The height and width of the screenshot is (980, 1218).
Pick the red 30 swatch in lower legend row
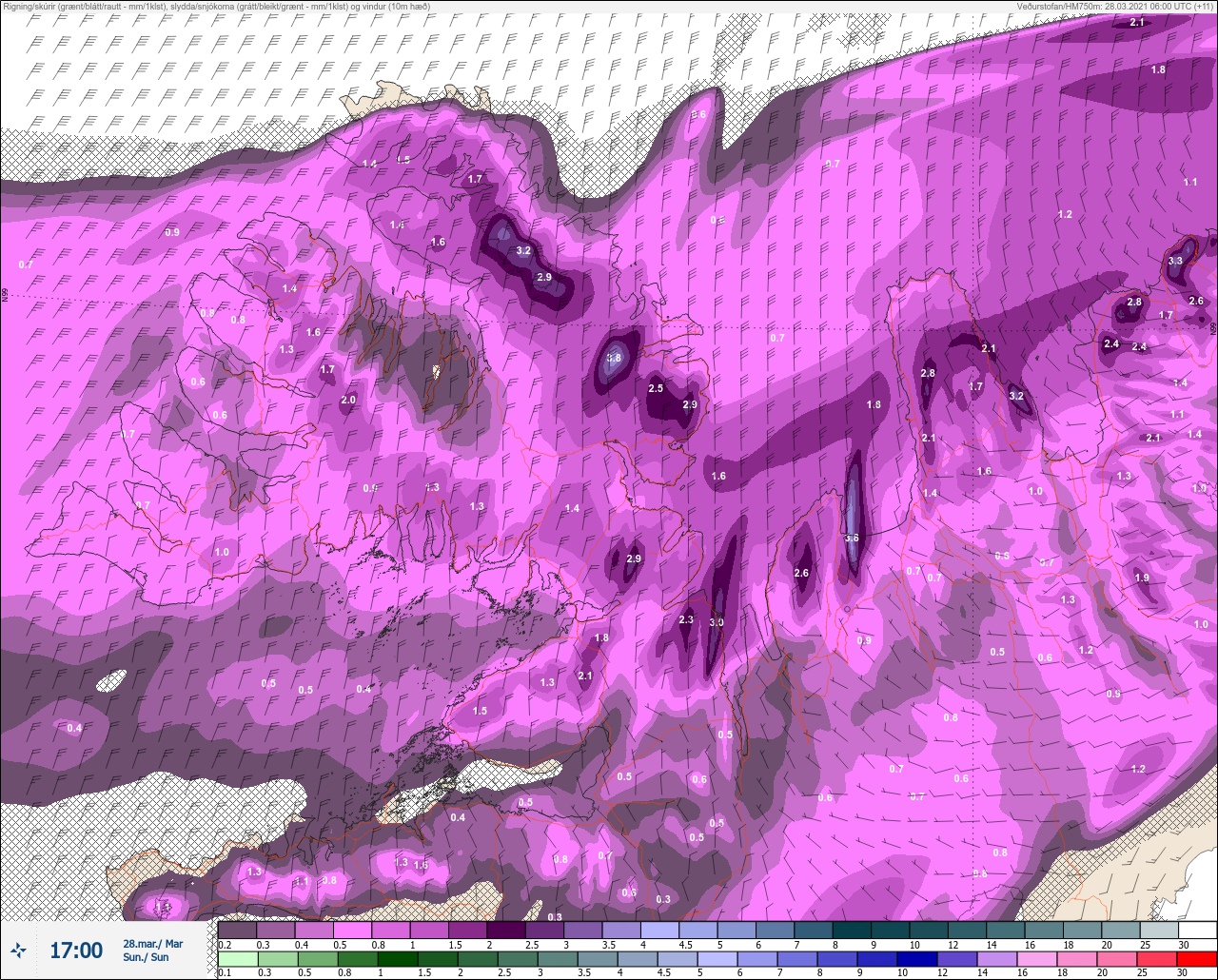coord(1197,959)
